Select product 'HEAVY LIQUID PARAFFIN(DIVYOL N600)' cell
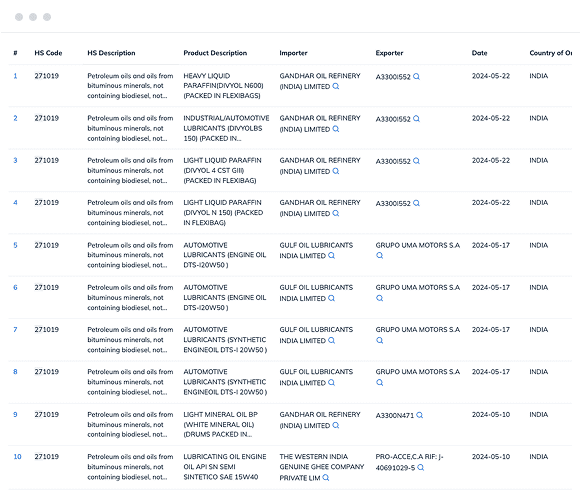The width and height of the screenshot is (580, 500). coord(223,86)
